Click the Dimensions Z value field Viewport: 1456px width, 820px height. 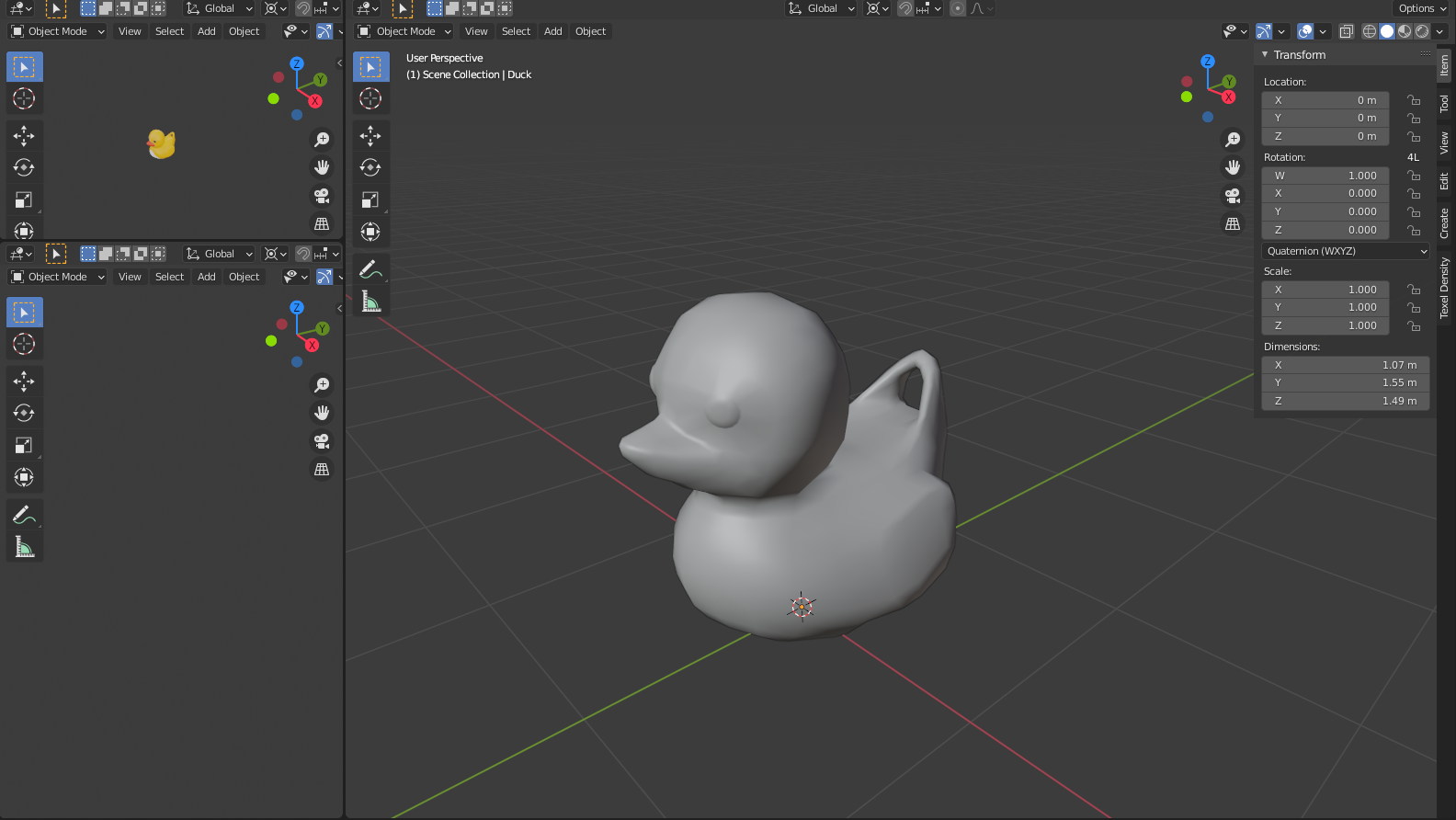pyautogui.click(x=1346, y=401)
